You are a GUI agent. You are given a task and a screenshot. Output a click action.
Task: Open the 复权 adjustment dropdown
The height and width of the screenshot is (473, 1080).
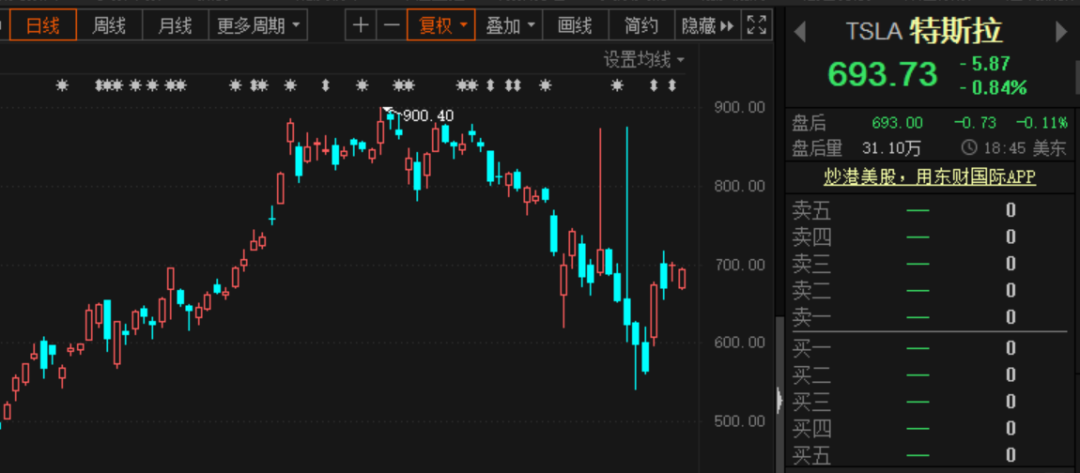pos(442,26)
